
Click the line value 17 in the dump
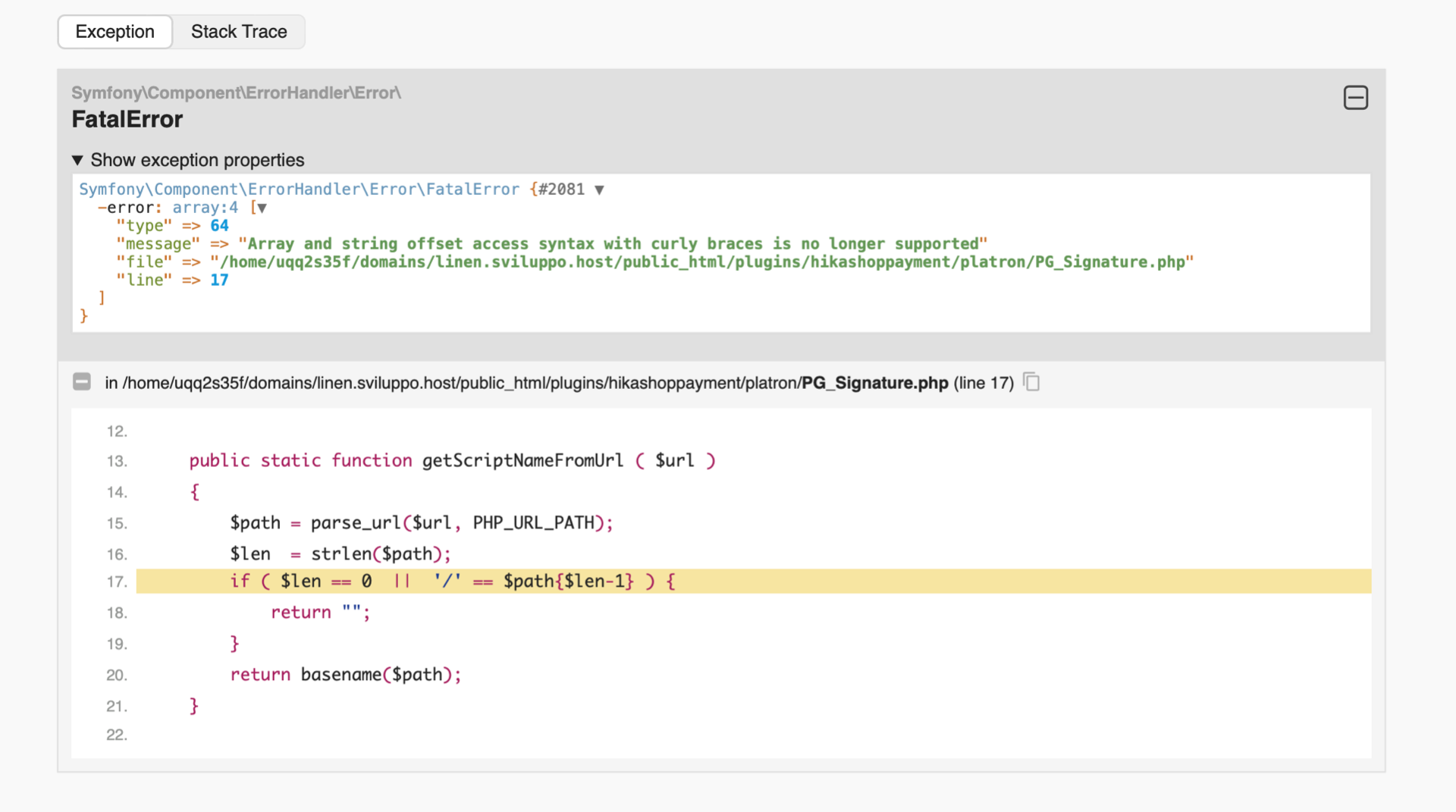click(x=219, y=281)
